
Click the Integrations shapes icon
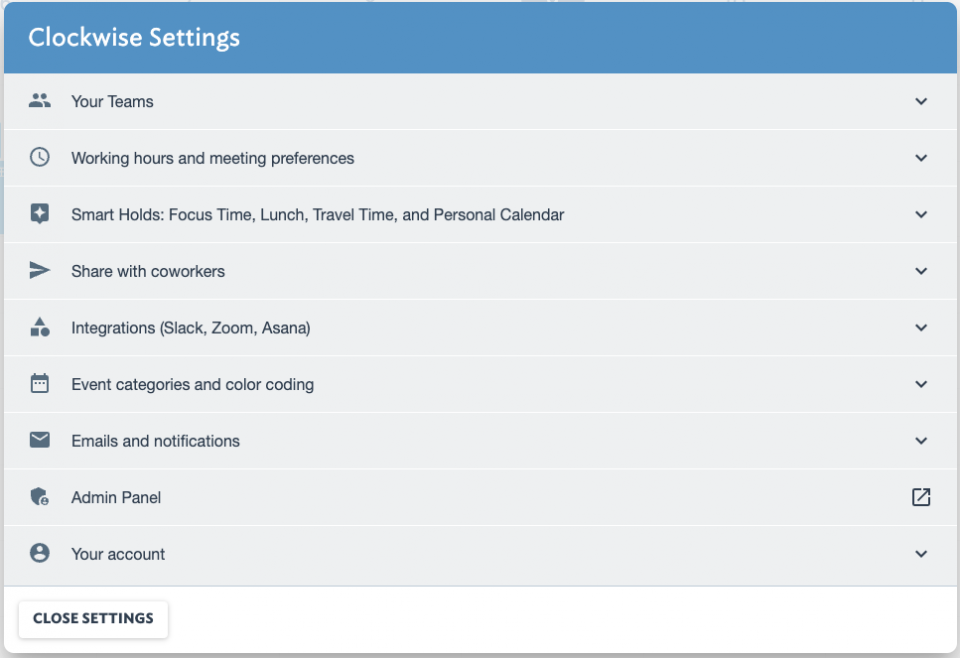pyautogui.click(x=40, y=327)
